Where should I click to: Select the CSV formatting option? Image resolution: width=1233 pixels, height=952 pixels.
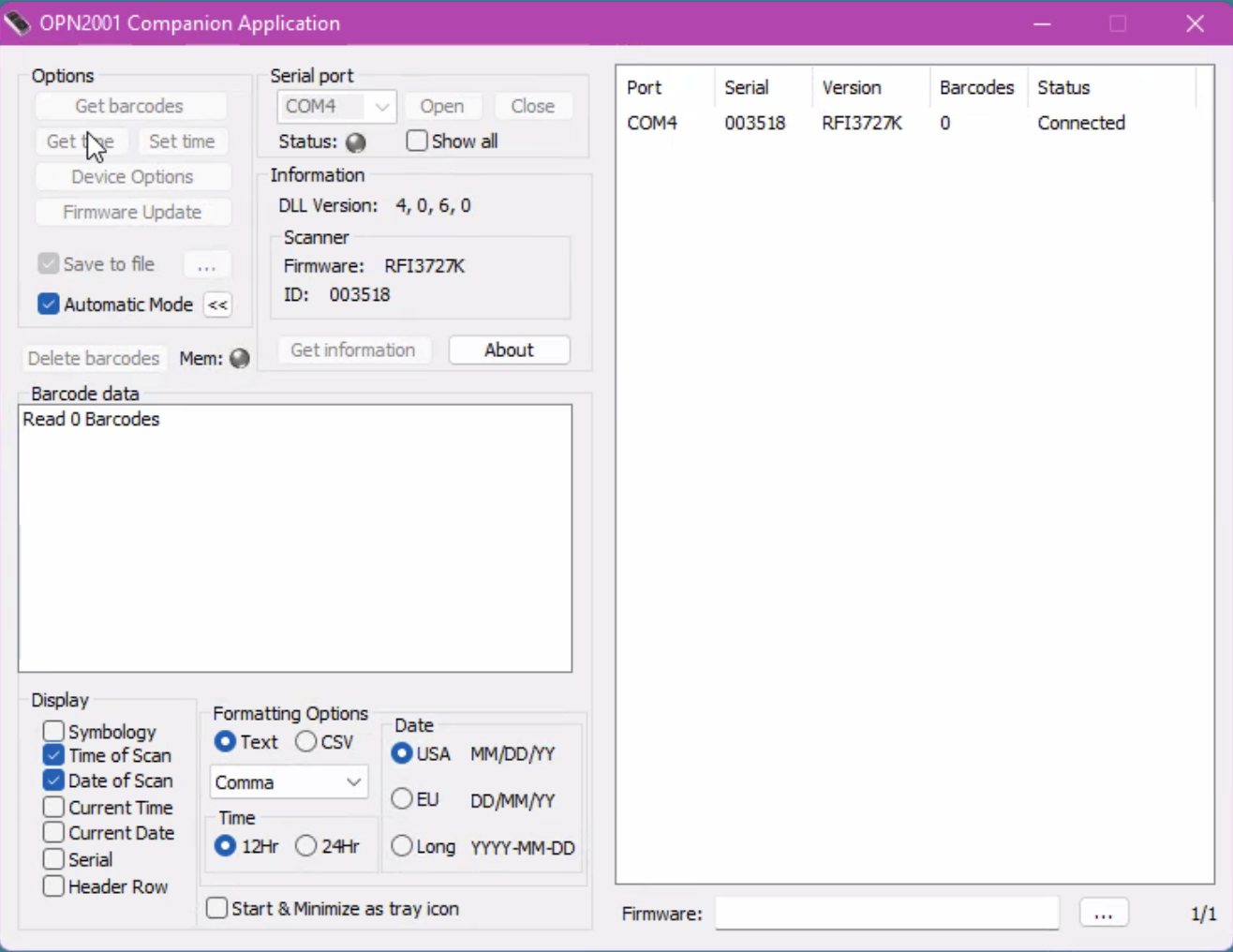305,741
